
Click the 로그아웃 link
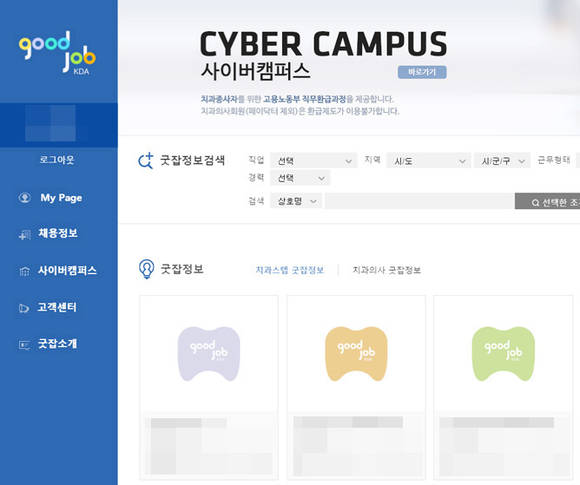(x=57, y=160)
